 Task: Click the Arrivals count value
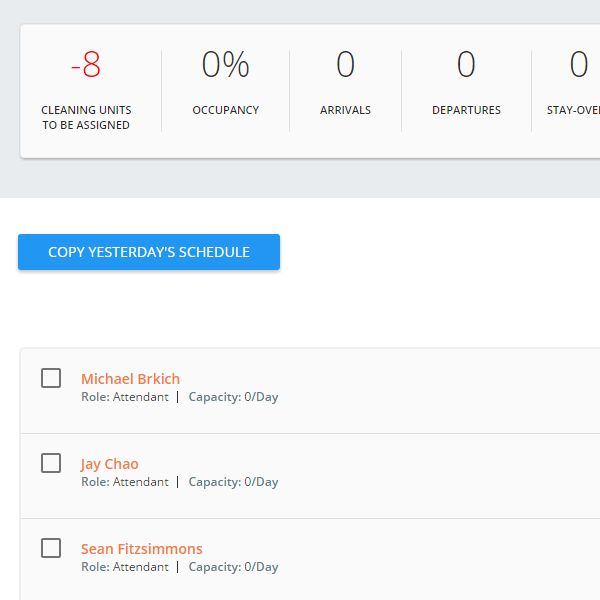pyautogui.click(x=346, y=64)
